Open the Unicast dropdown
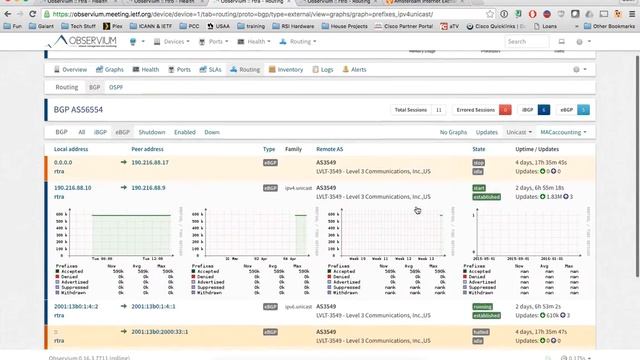640x360 pixels. (519, 132)
